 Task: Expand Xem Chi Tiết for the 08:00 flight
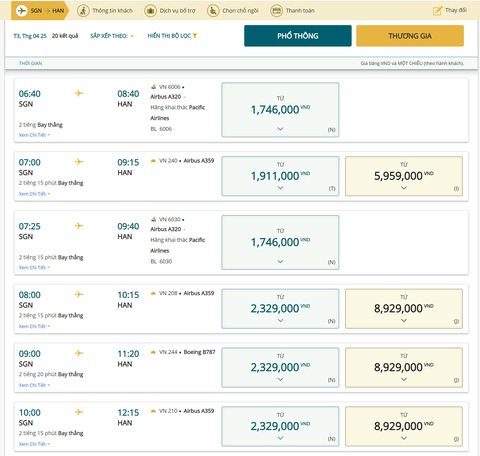(x=34, y=326)
